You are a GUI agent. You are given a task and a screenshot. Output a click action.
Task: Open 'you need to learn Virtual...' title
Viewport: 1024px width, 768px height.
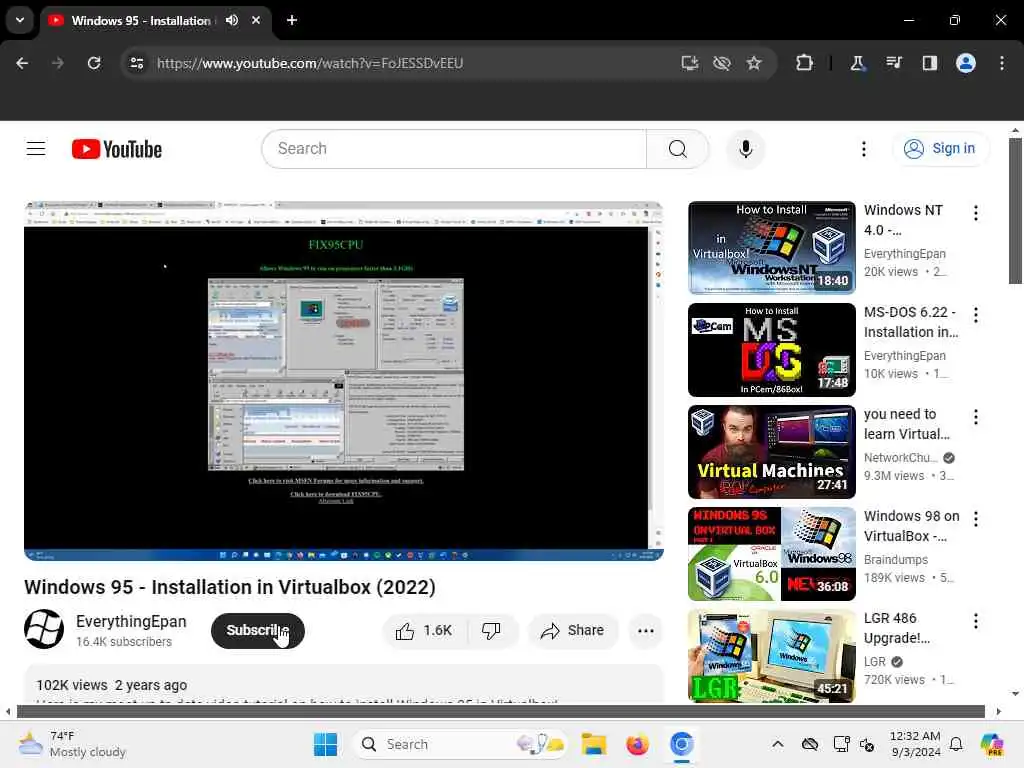(906, 424)
